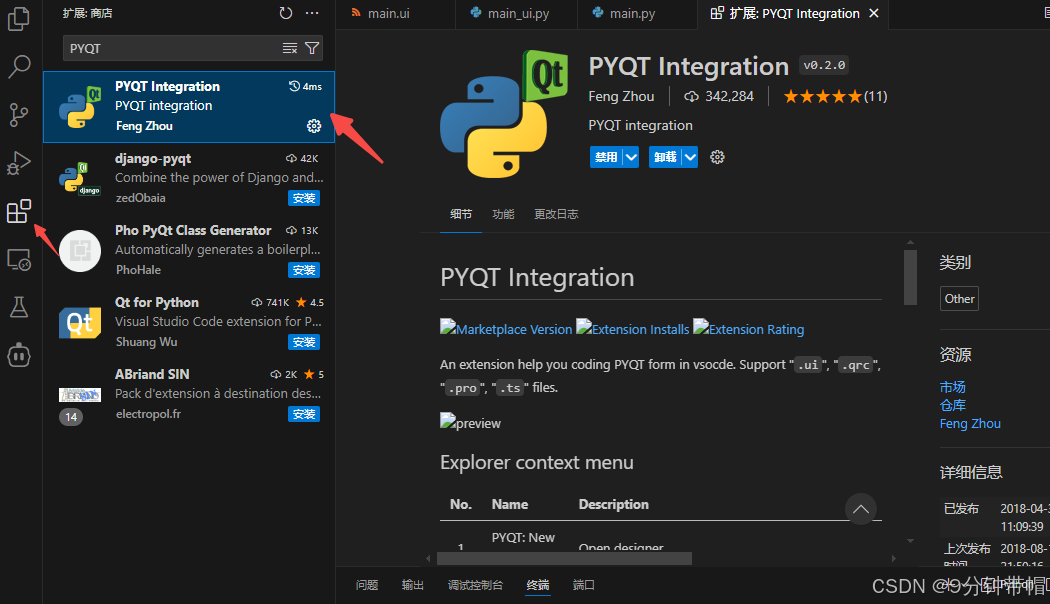Click the preview broken image
This screenshot has height=604, width=1050.
[470, 422]
